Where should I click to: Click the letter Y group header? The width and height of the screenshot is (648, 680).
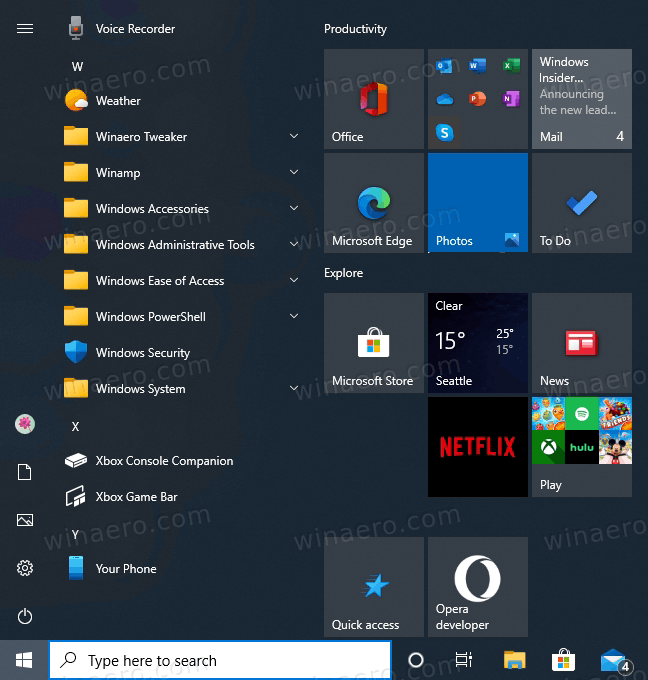pos(75,535)
